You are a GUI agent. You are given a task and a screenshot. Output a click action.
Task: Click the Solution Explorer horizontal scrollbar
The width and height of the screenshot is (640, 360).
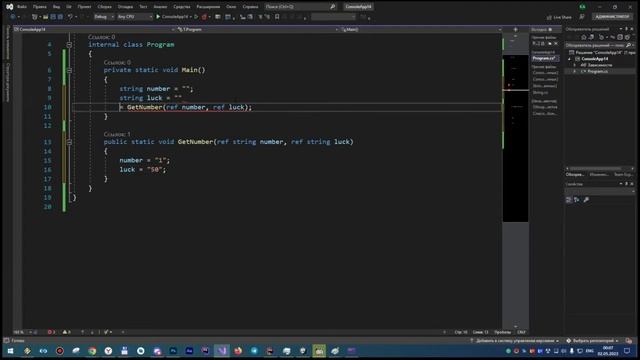(599, 169)
